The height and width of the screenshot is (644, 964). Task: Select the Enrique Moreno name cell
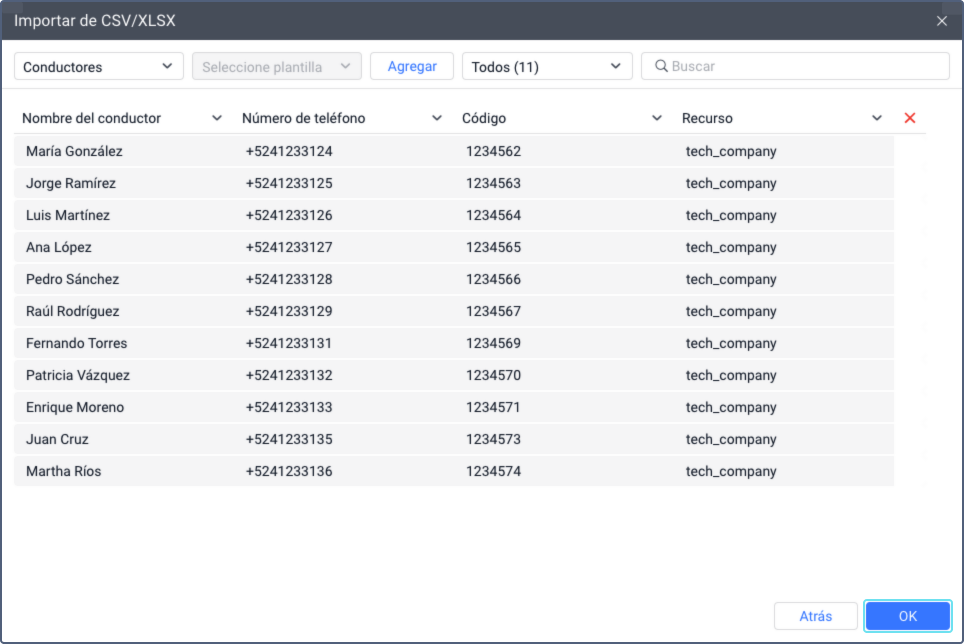[x=75, y=407]
